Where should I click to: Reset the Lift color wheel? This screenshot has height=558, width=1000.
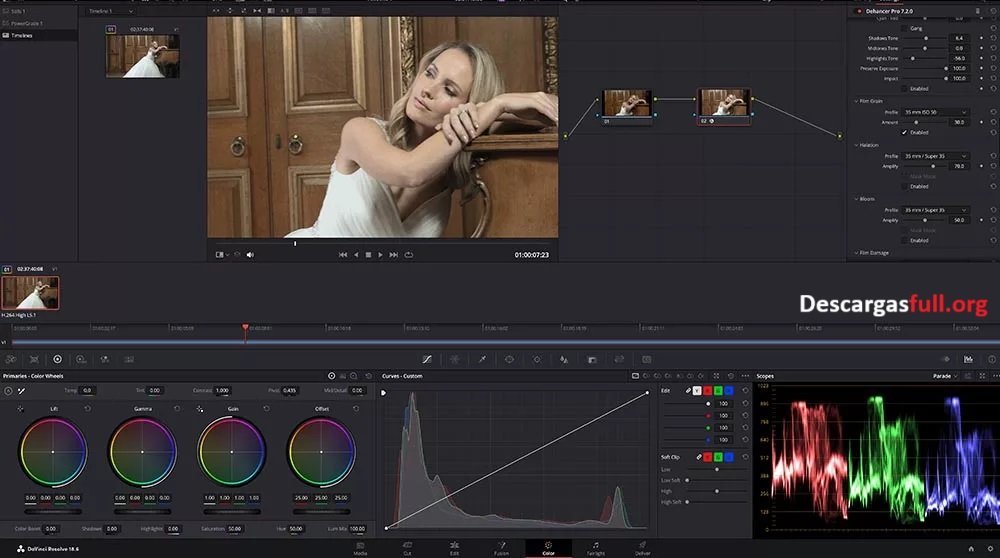[87, 409]
